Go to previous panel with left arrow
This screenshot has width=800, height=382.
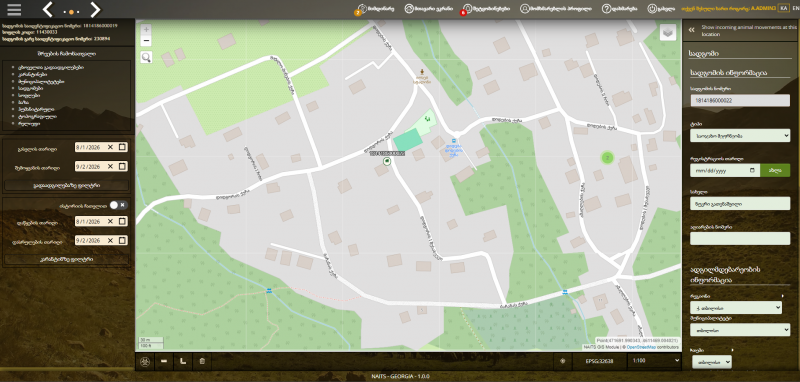tap(48, 10)
